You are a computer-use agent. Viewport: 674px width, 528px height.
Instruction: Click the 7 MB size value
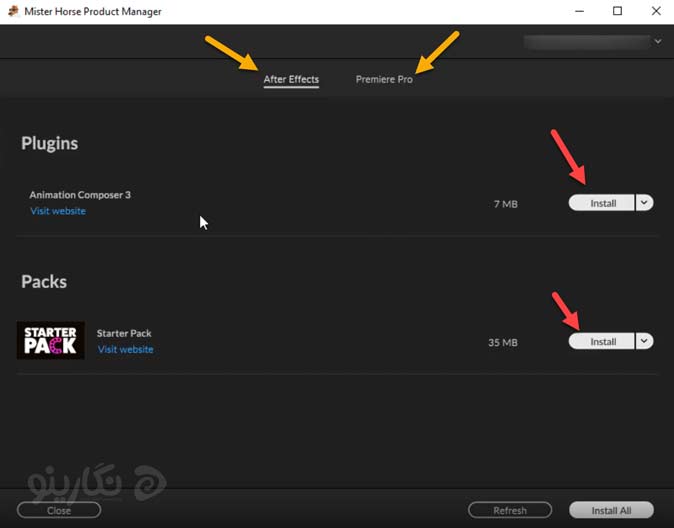tap(506, 204)
